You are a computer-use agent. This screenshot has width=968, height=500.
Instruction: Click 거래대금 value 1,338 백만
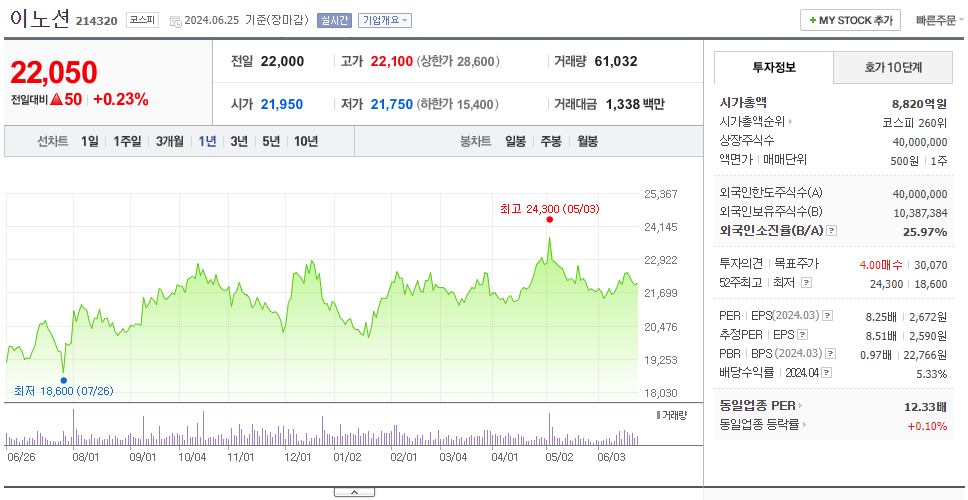click(635, 105)
